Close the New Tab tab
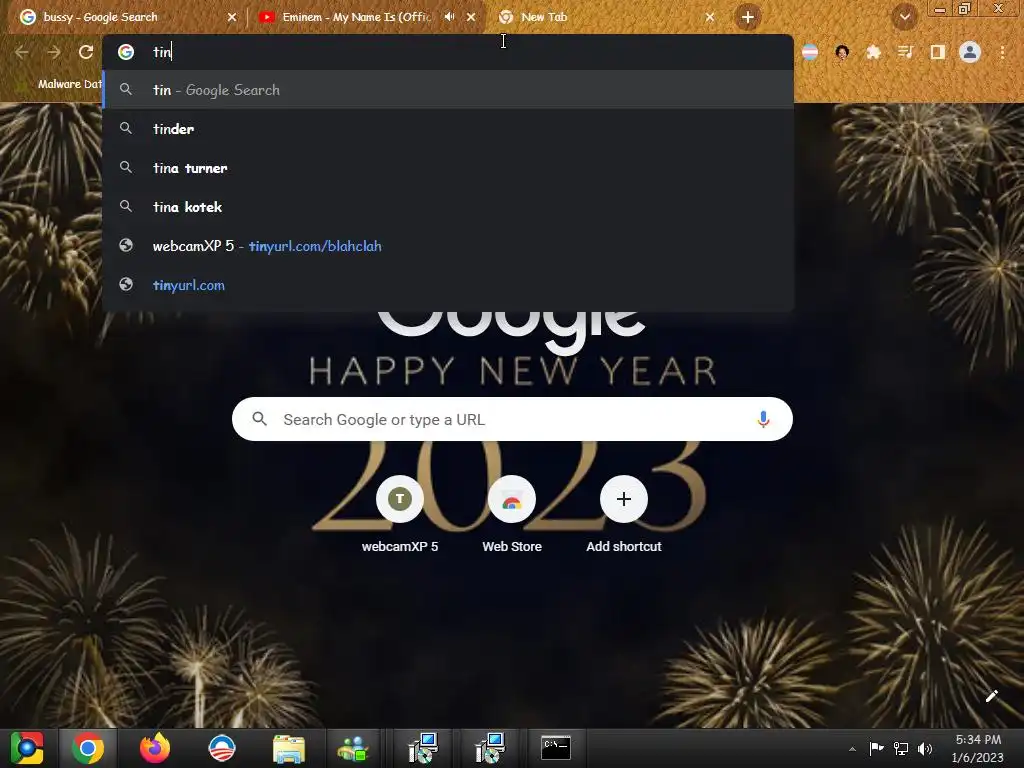This screenshot has width=1024, height=768. point(710,17)
